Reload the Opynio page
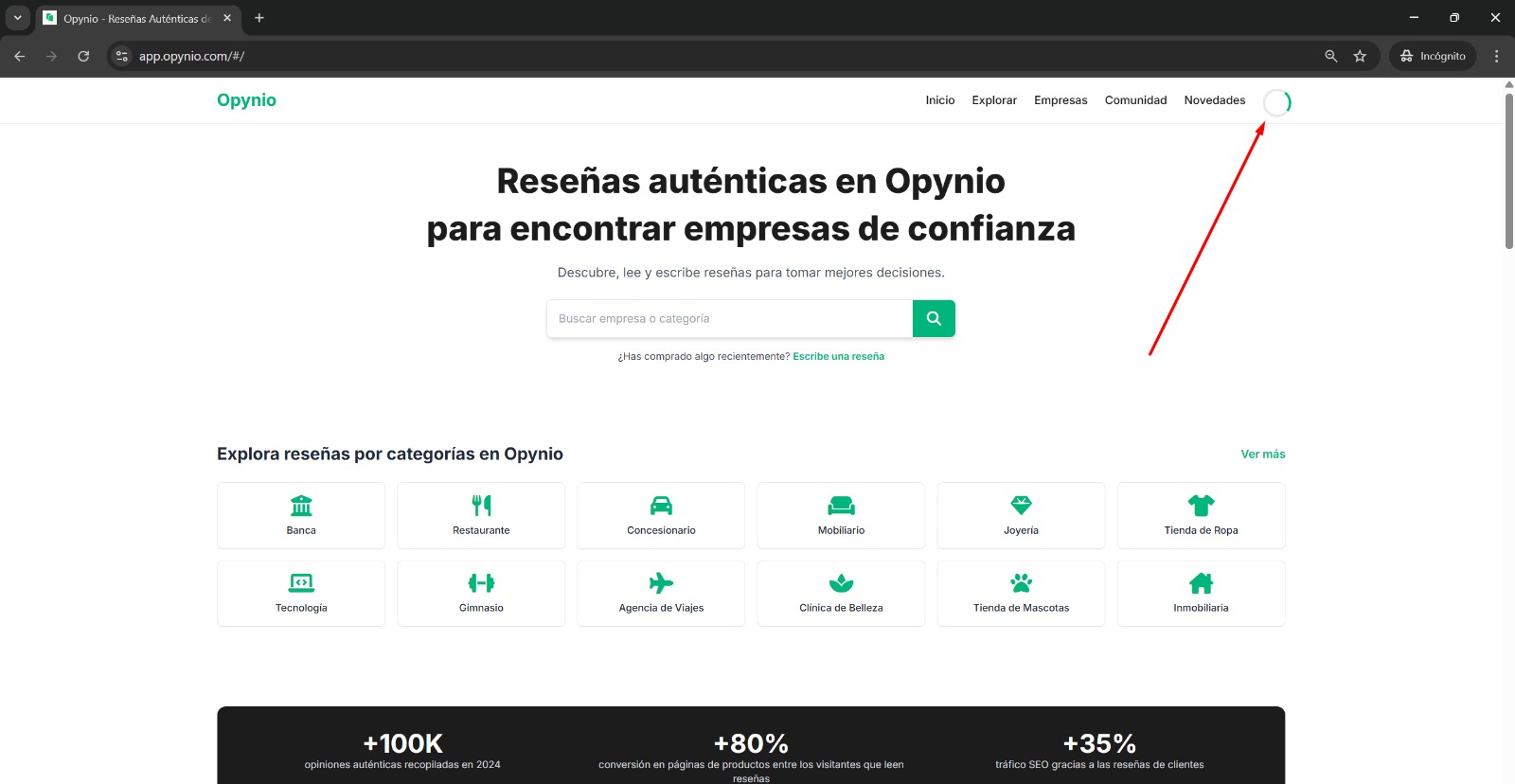This screenshot has height=784, width=1515. click(83, 56)
